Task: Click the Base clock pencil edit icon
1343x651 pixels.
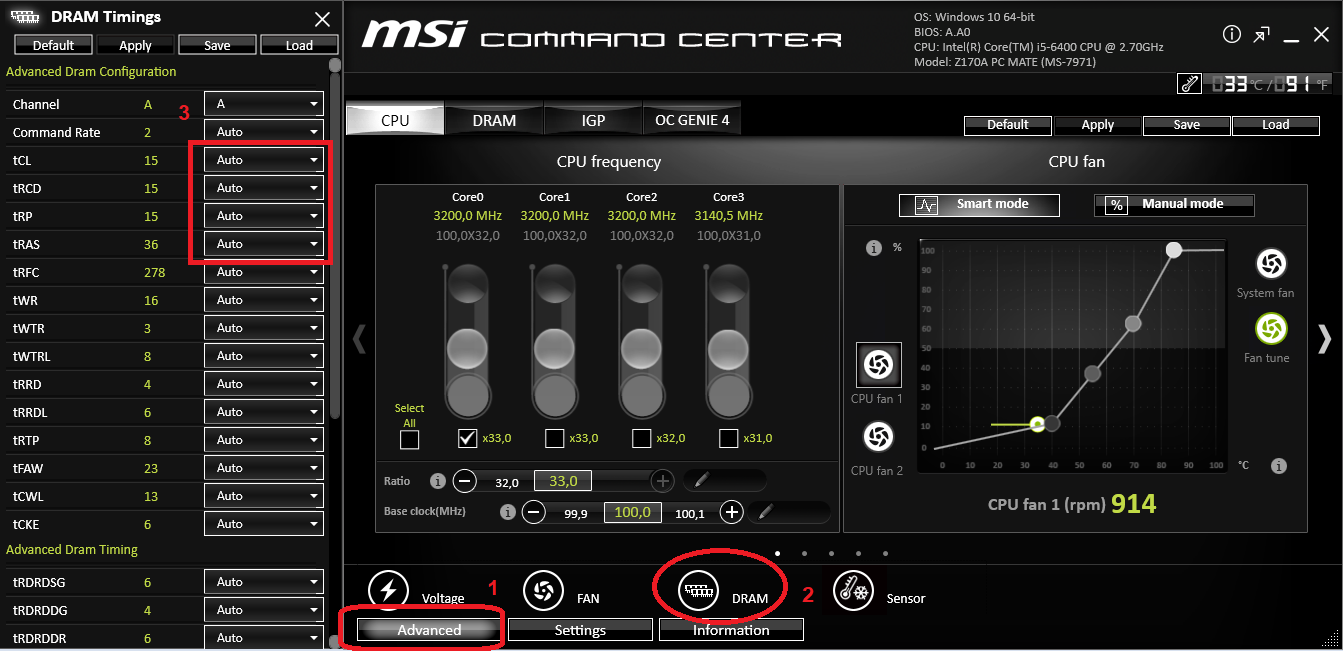Action: coord(764,512)
